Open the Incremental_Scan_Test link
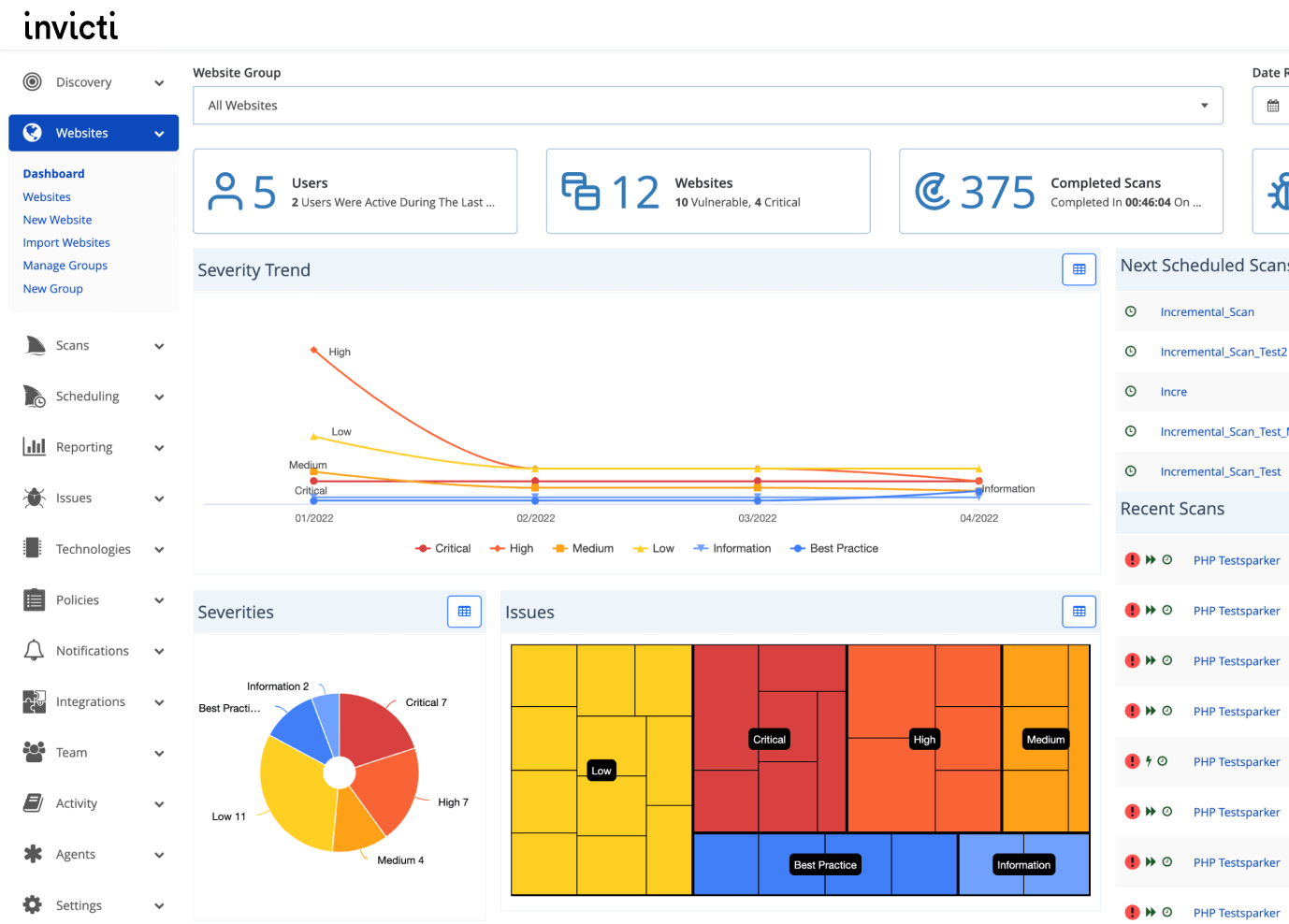Viewport: 1289px width, 924px height. tap(1221, 472)
